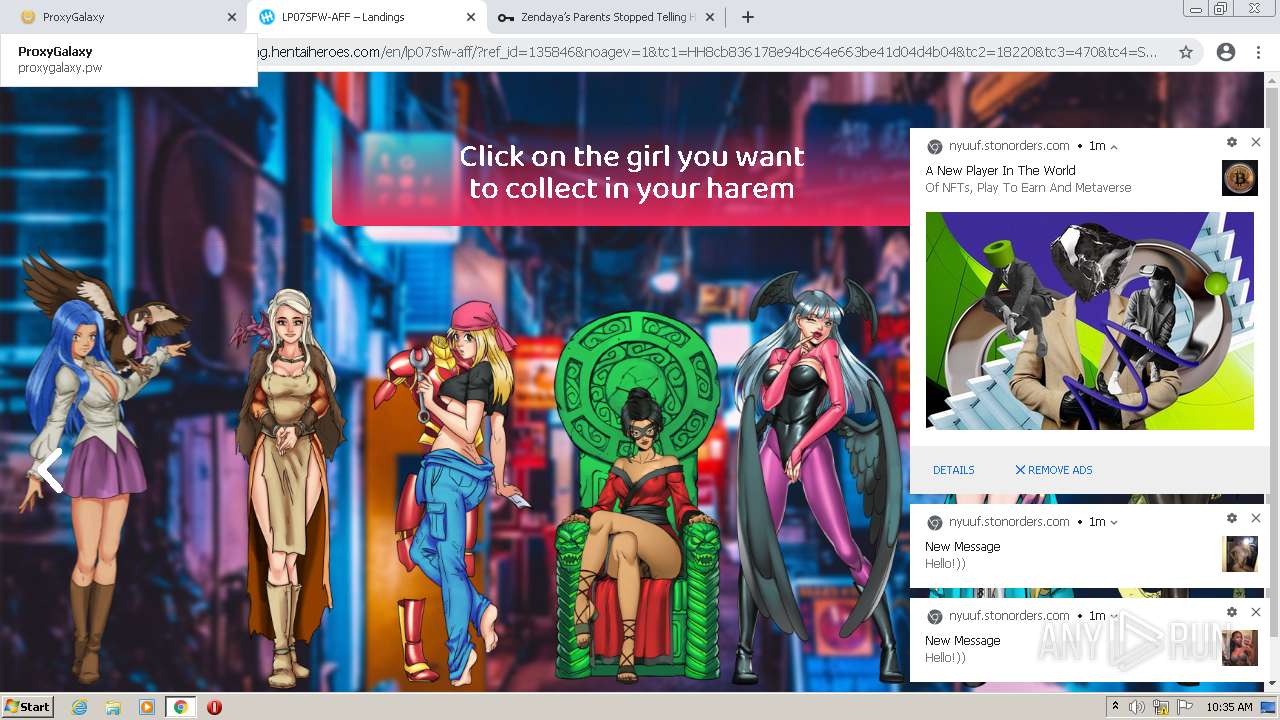
Task: Open the Chrome three-dot menu
Action: [1258, 52]
